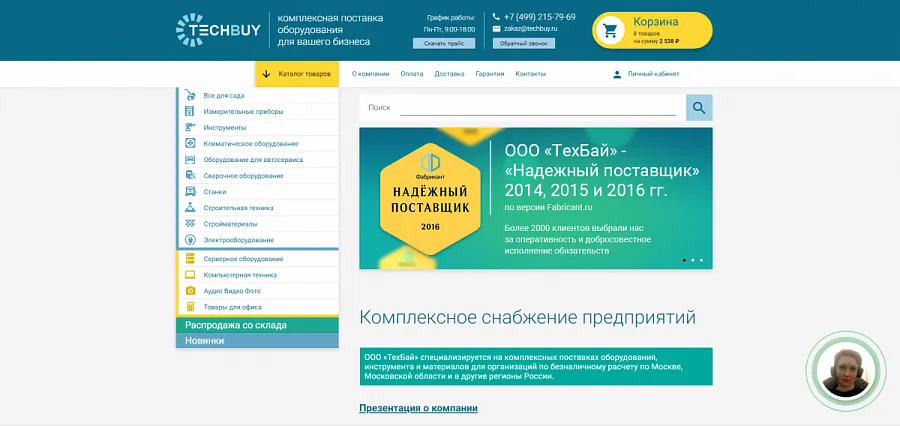Open Климатическое оборудование category
Screen dimensions: 900x426
251,144
